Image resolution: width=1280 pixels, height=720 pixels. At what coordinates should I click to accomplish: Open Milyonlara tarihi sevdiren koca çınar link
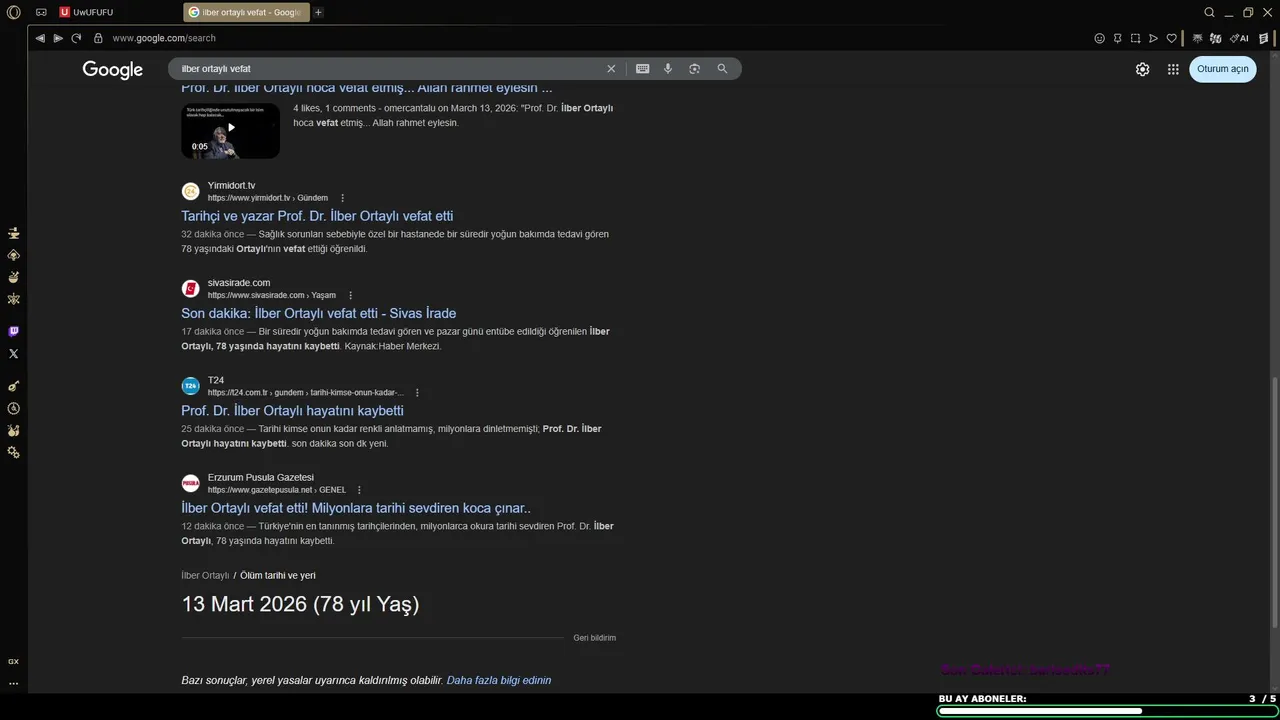click(356, 508)
